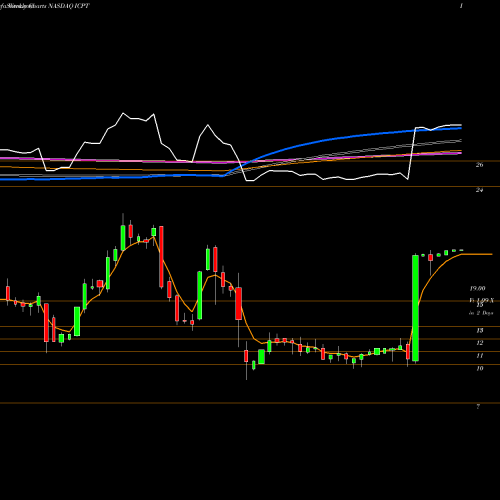Select the tall green breakout candlestick
500x500 pixels.
click(415, 308)
